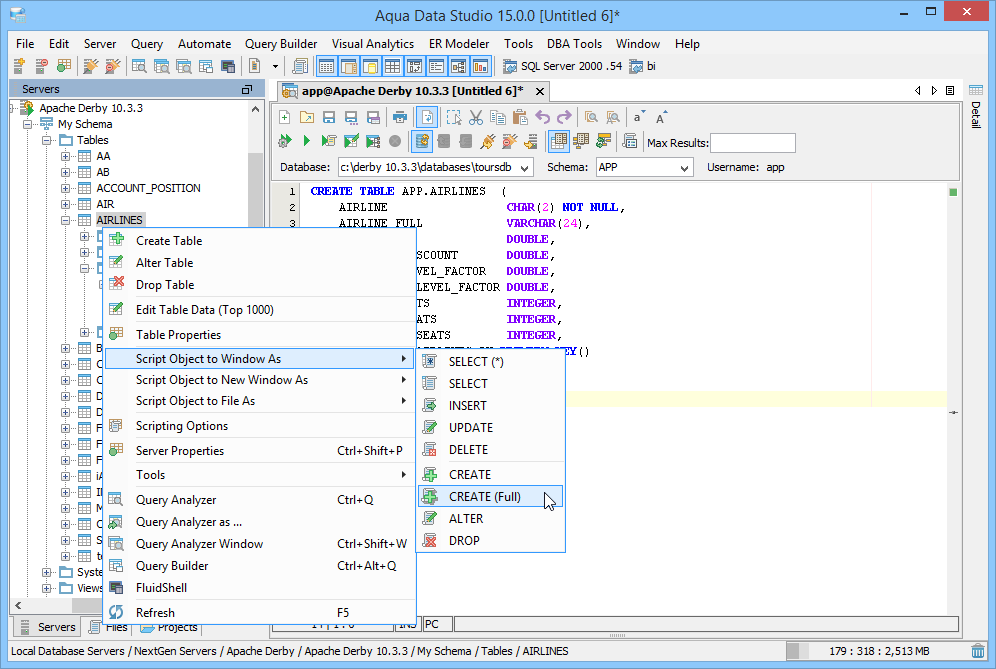Toggle the highlighted document button beside Print

tap(427, 117)
